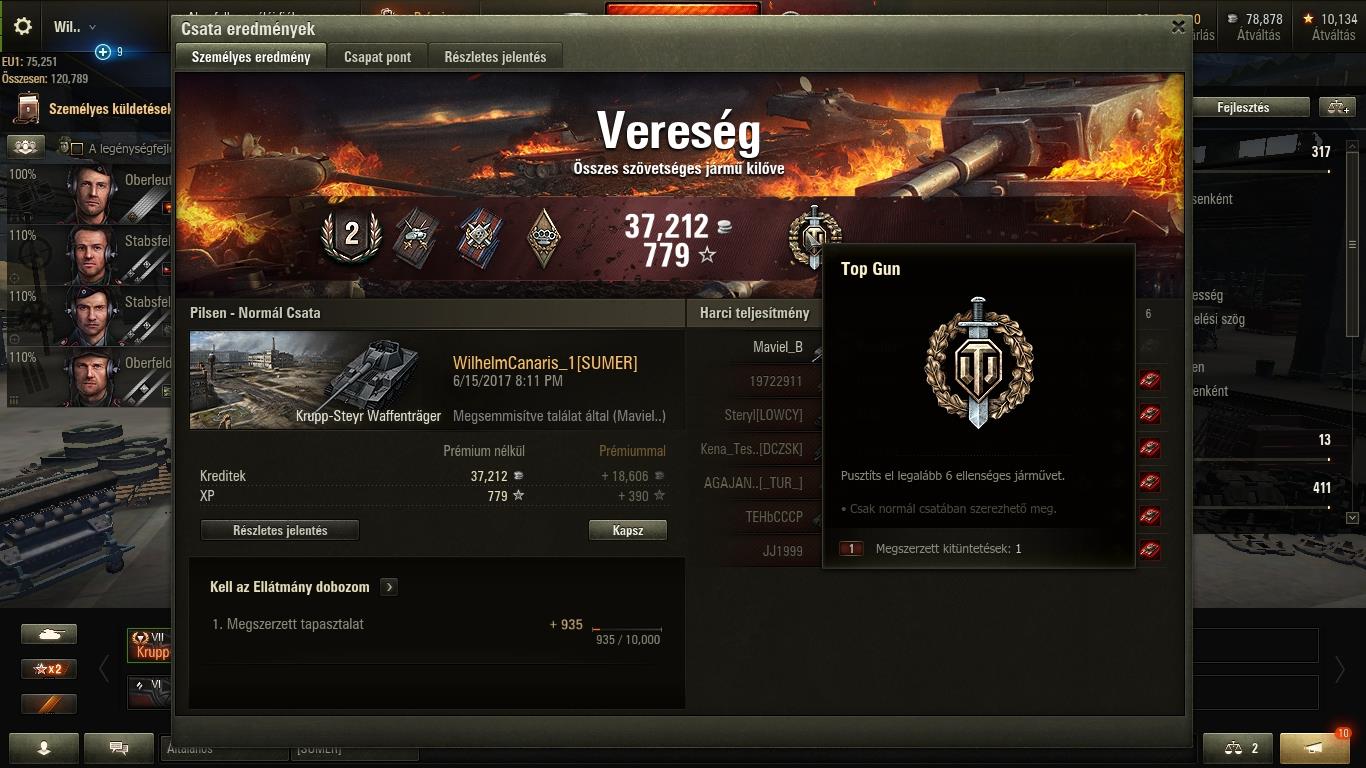The width and height of the screenshot is (1366, 768).
Task: Click the diamond-shaped achievement medal
Action: click(543, 235)
